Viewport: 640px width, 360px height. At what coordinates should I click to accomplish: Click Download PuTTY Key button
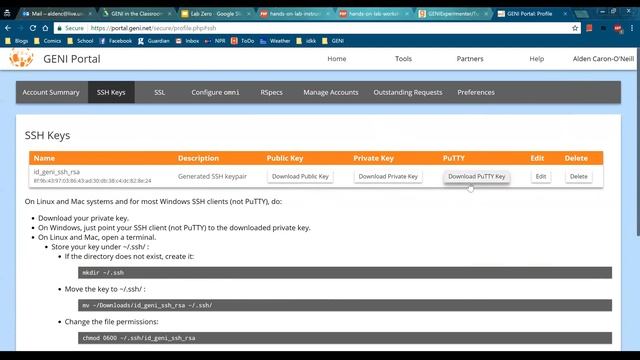coord(476,176)
